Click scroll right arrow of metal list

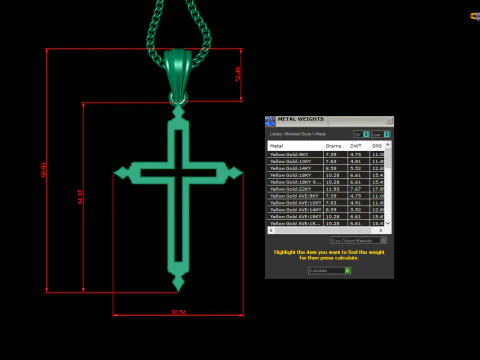[x=381, y=230]
